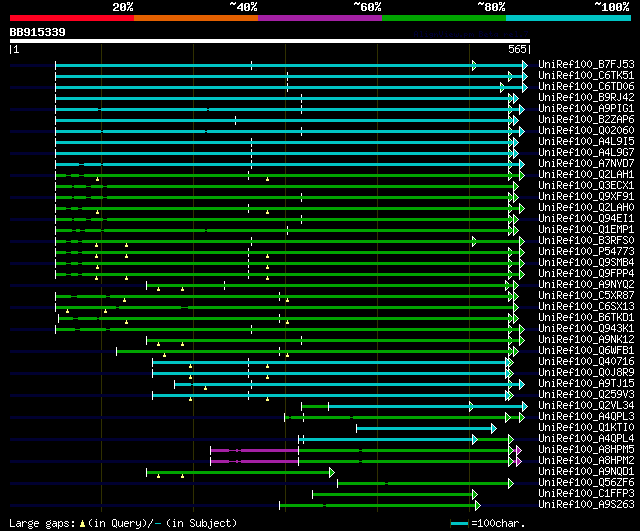Viewport: 640px width, 531px height.
Task: Click the UniRef100_C1FFP3 label
Action: click(x=586, y=494)
